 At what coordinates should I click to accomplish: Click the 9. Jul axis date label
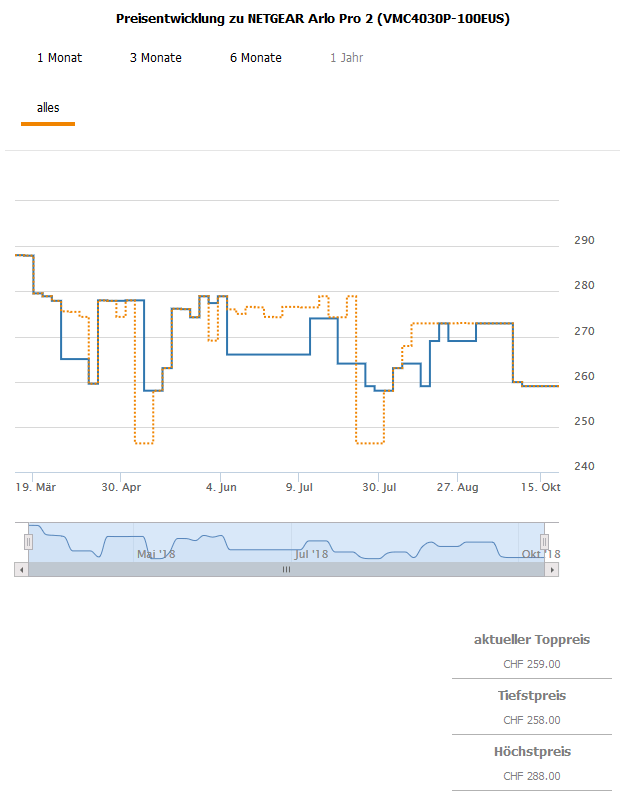pyautogui.click(x=299, y=487)
